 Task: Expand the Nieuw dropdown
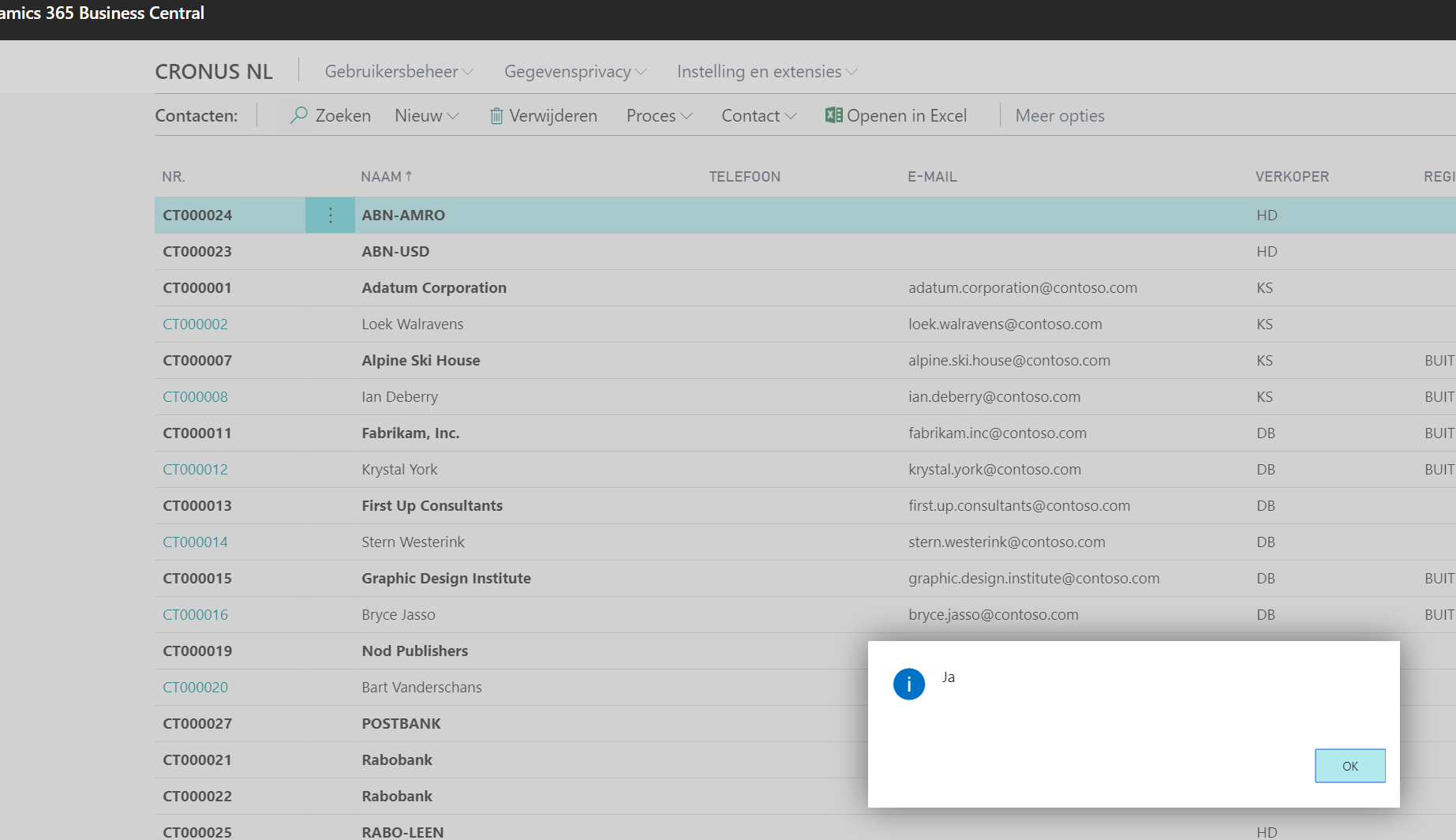pyautogui.click(x=426, y=115)
